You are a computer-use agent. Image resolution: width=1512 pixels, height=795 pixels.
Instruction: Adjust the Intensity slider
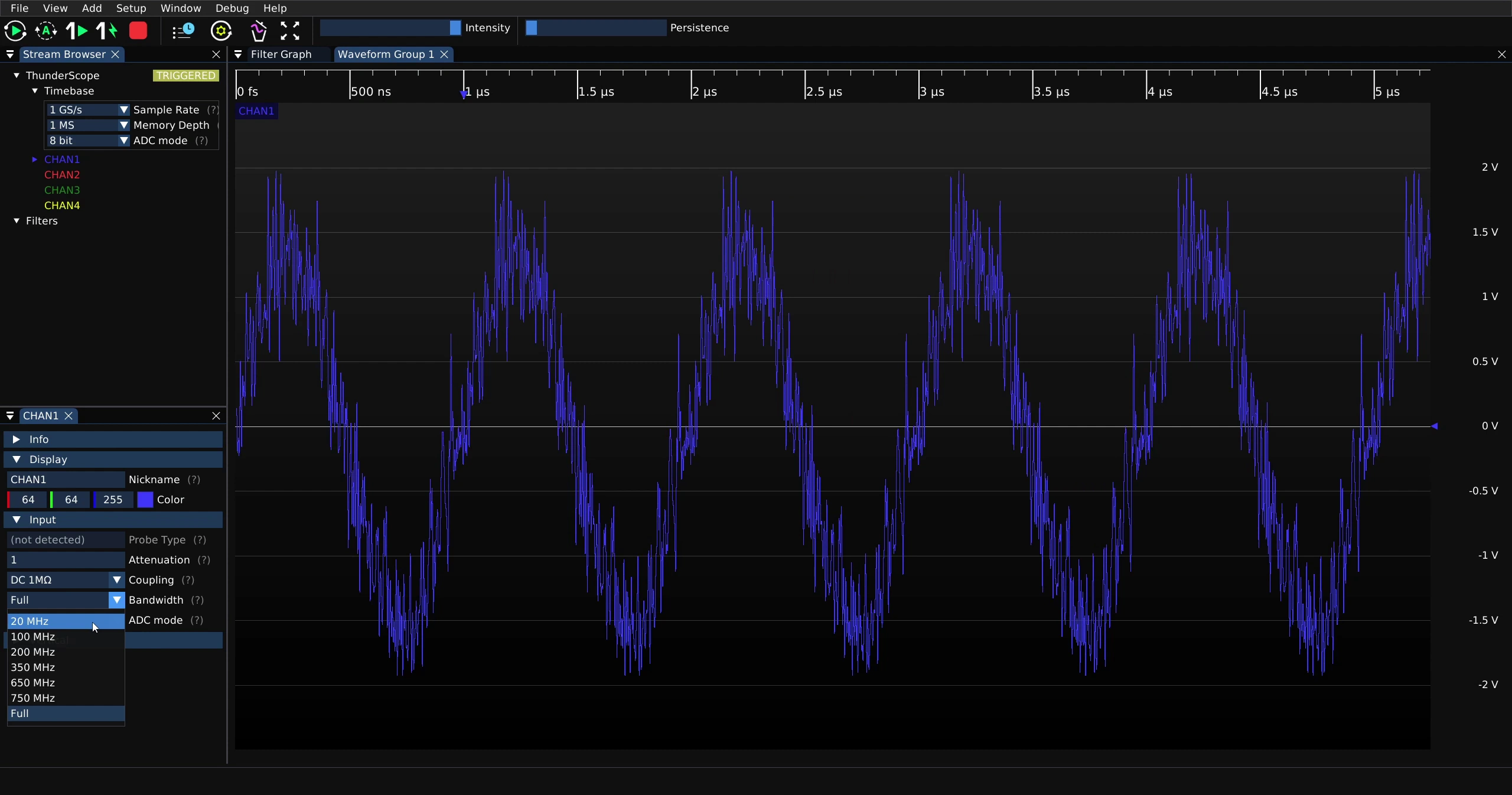(390, 28)
